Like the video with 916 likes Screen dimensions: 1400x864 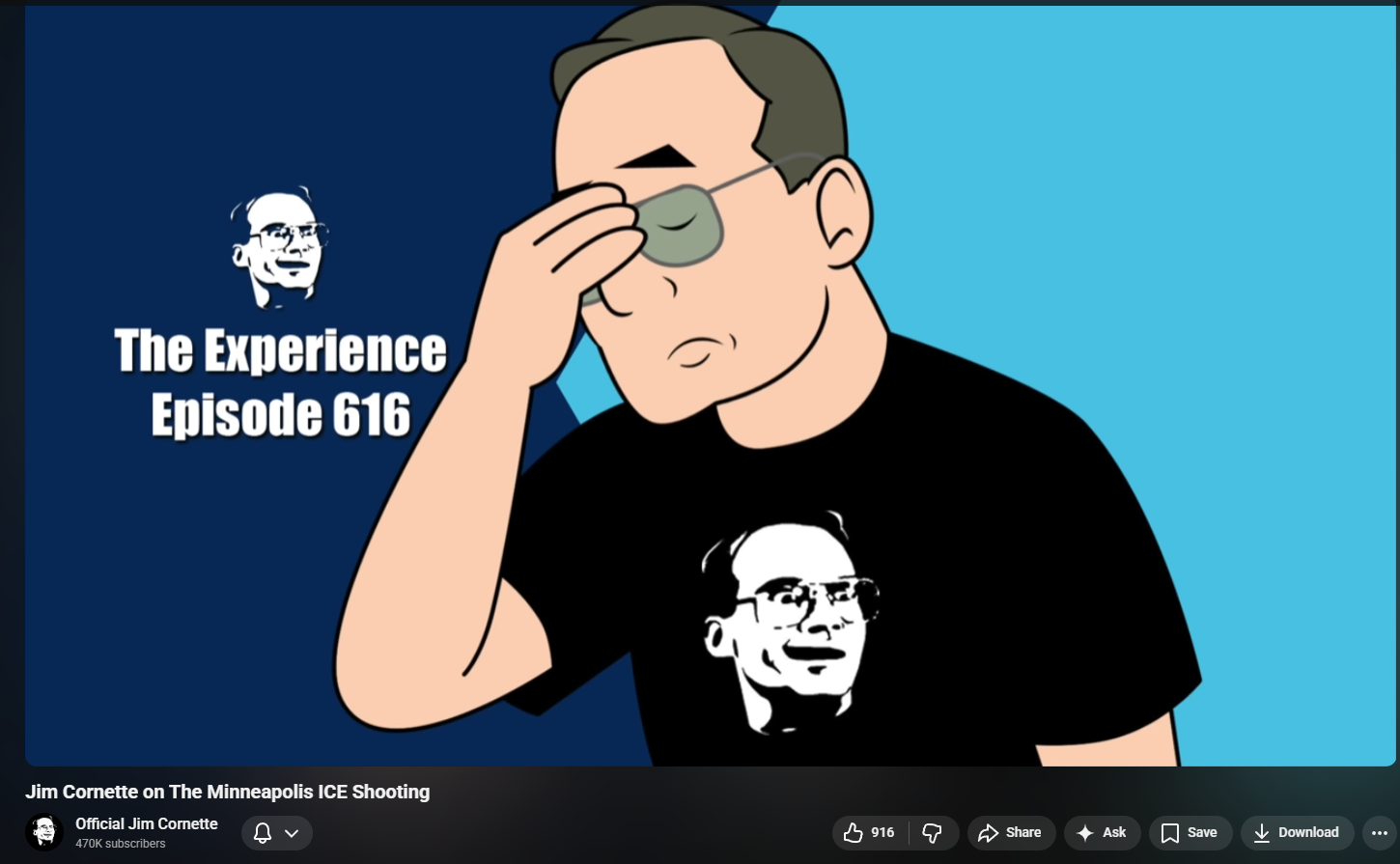coord(870,833)
